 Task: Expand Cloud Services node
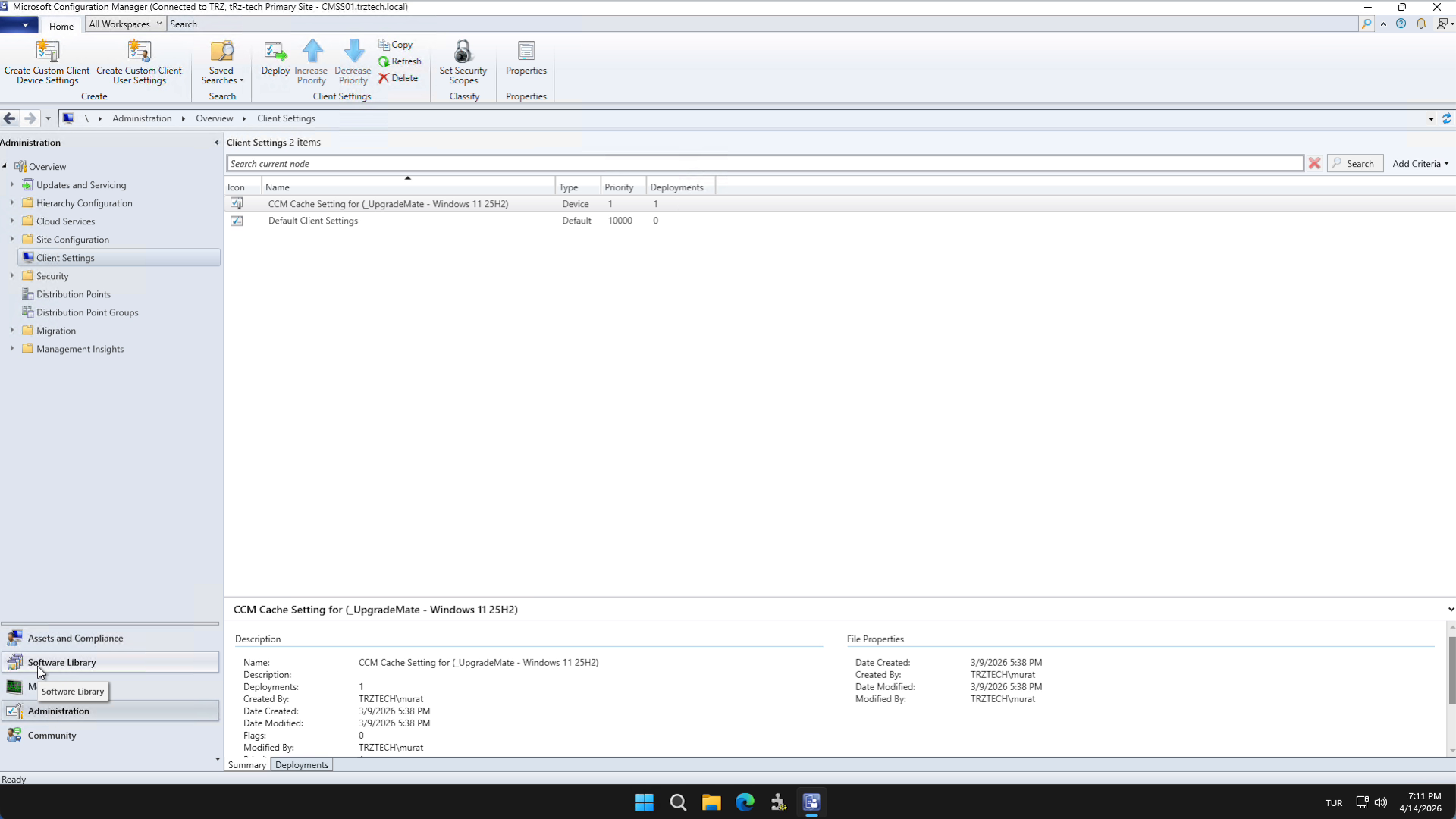[x=12, y=221]
